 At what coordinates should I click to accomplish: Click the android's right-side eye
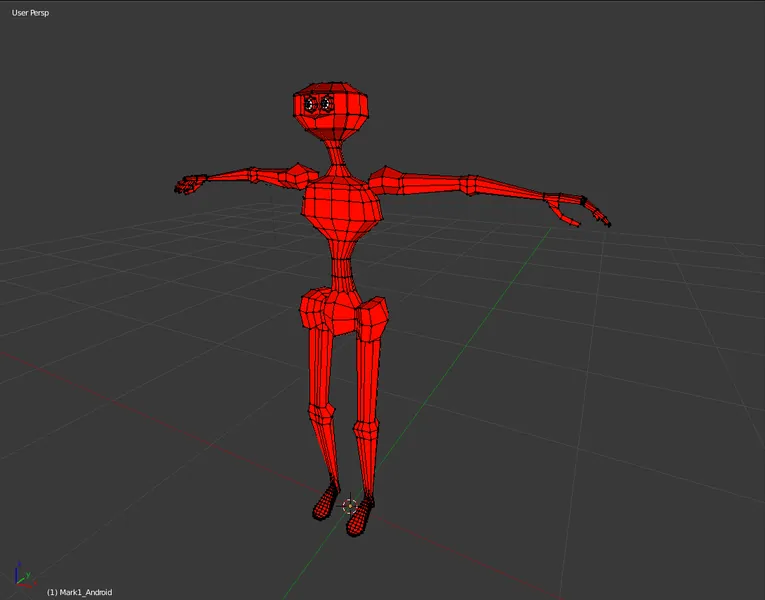click(326, 103)
